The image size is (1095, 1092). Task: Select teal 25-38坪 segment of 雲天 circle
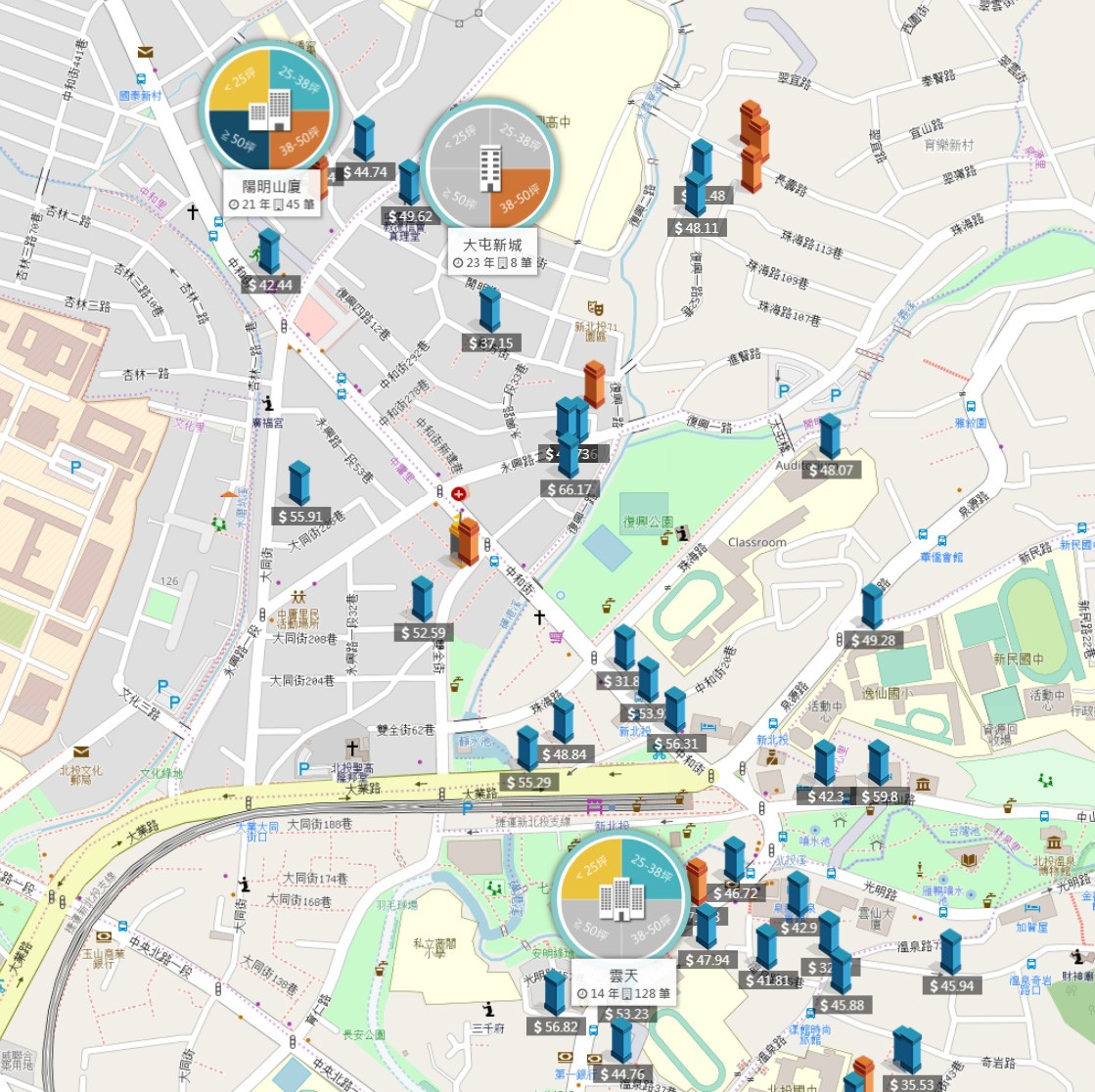(x=650, y=869)
